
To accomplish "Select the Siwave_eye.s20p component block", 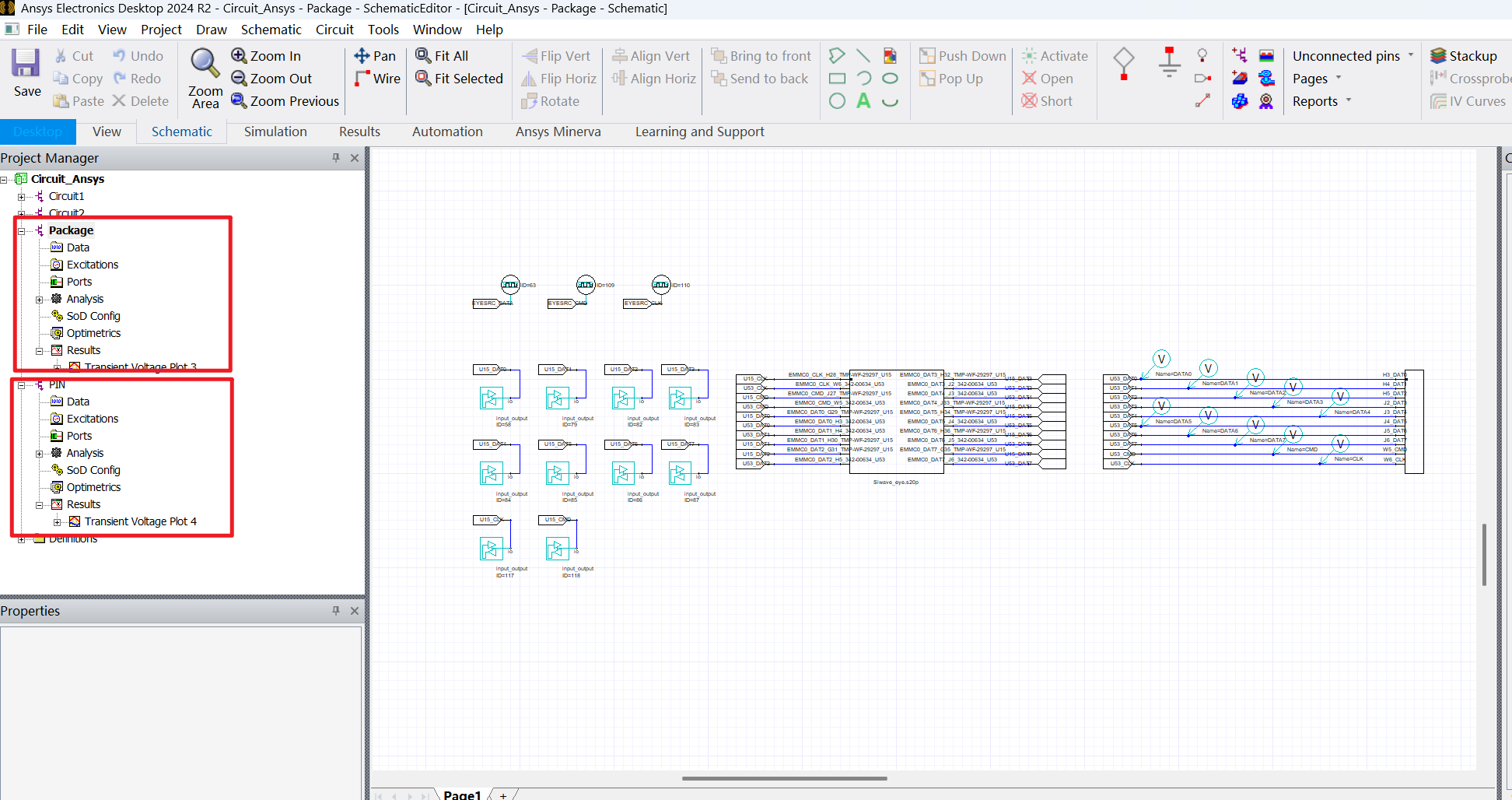I will click(x=896, y=420).
